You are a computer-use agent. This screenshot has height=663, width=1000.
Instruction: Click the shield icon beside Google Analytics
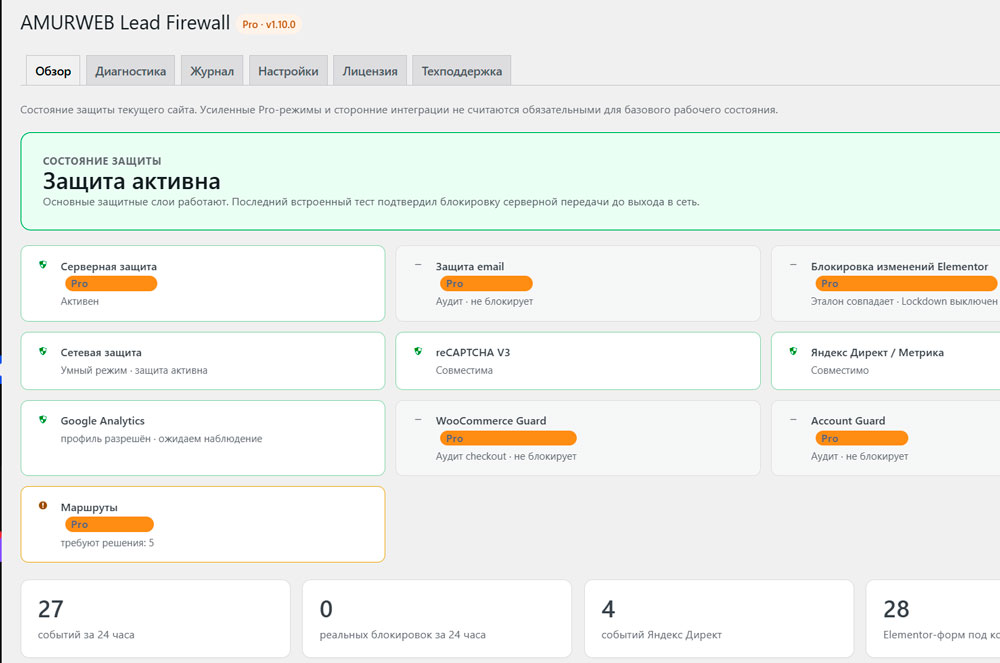[x=43, y=419]
